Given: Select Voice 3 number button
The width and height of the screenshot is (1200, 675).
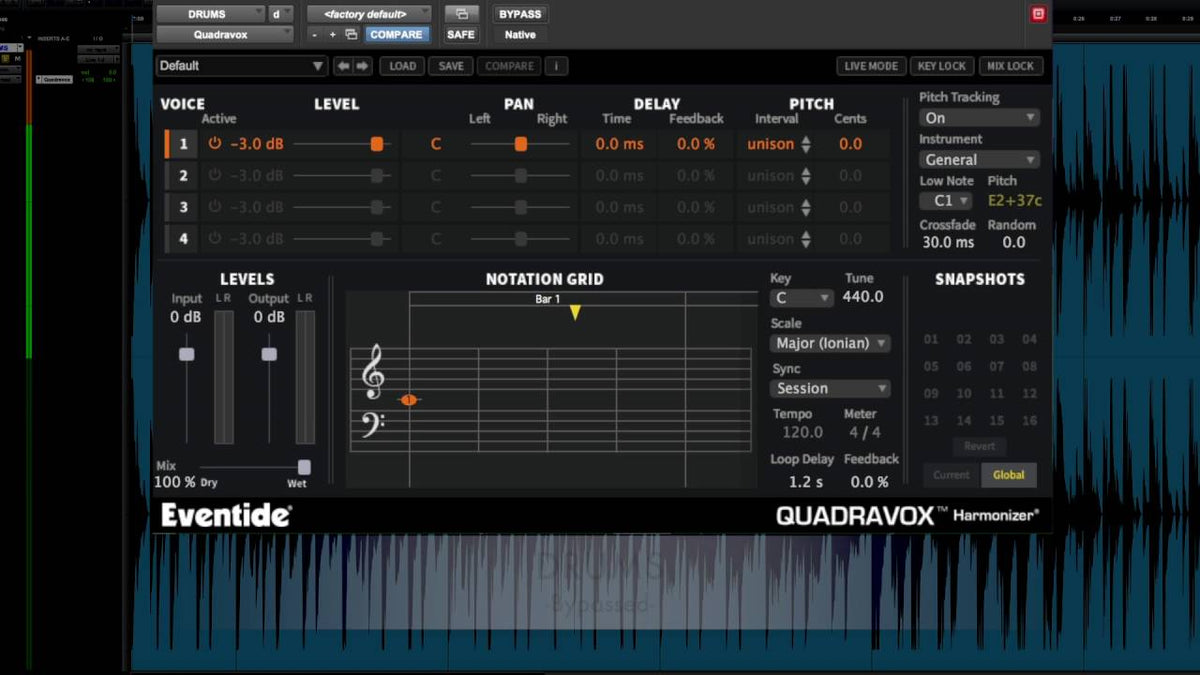Looking at the screenshot, I should tap(183, 207).
